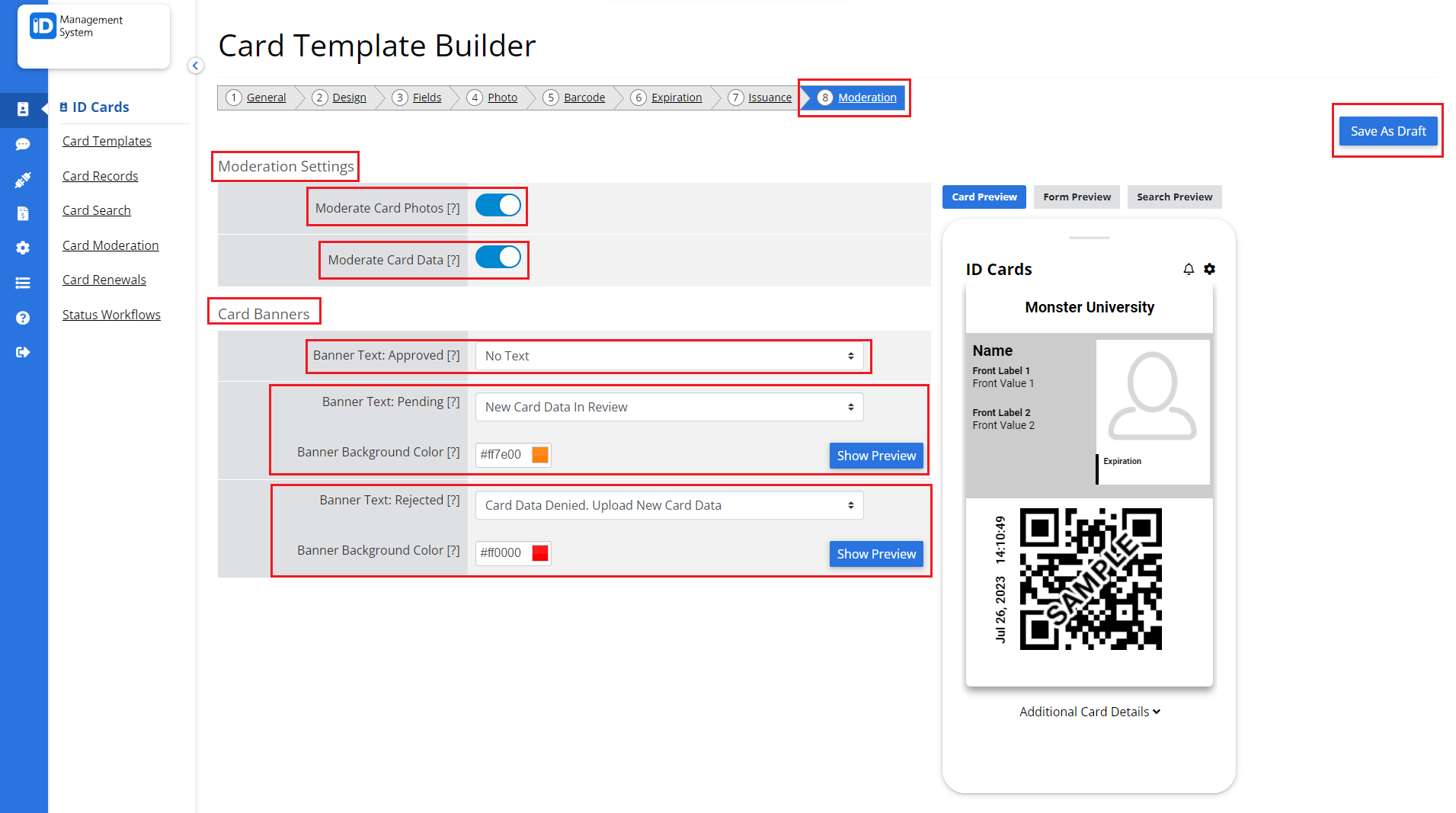Open the Banner Text: Pending dropdown
This screenshot has height=813, width=1456.
click(x=668, y=407)
